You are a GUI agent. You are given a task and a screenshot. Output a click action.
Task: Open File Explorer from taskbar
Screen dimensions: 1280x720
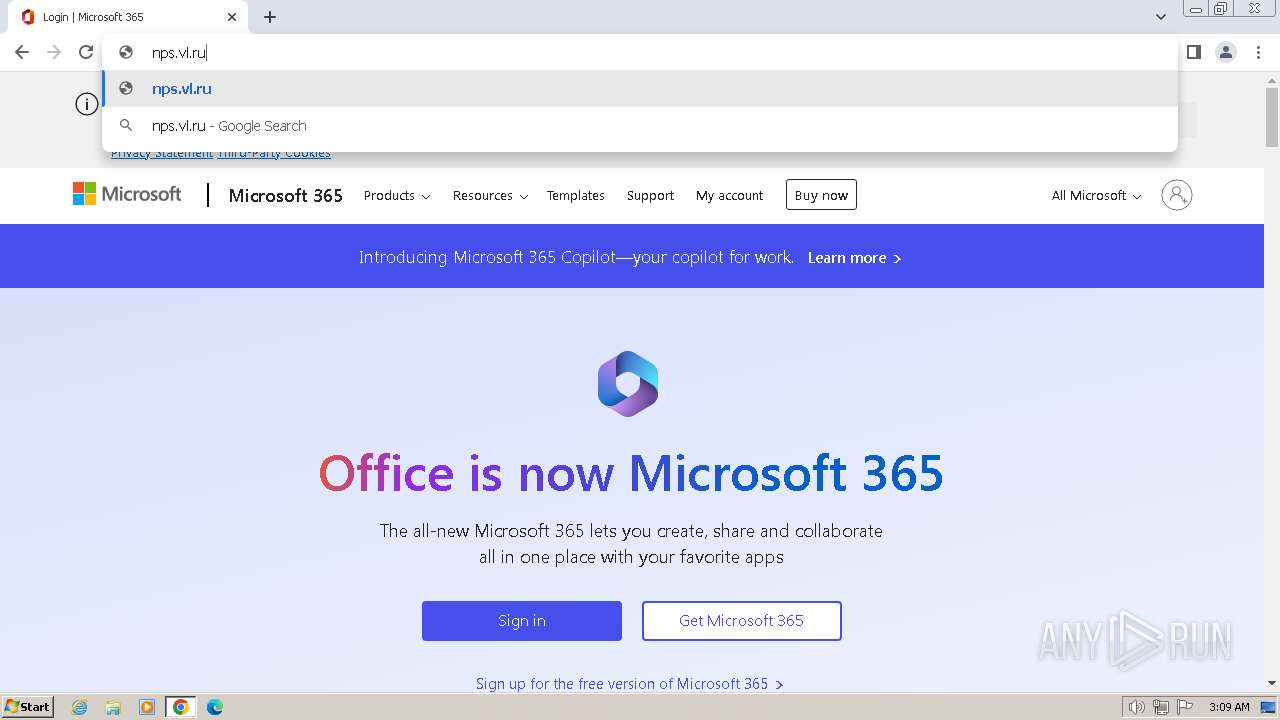point(113,707)
